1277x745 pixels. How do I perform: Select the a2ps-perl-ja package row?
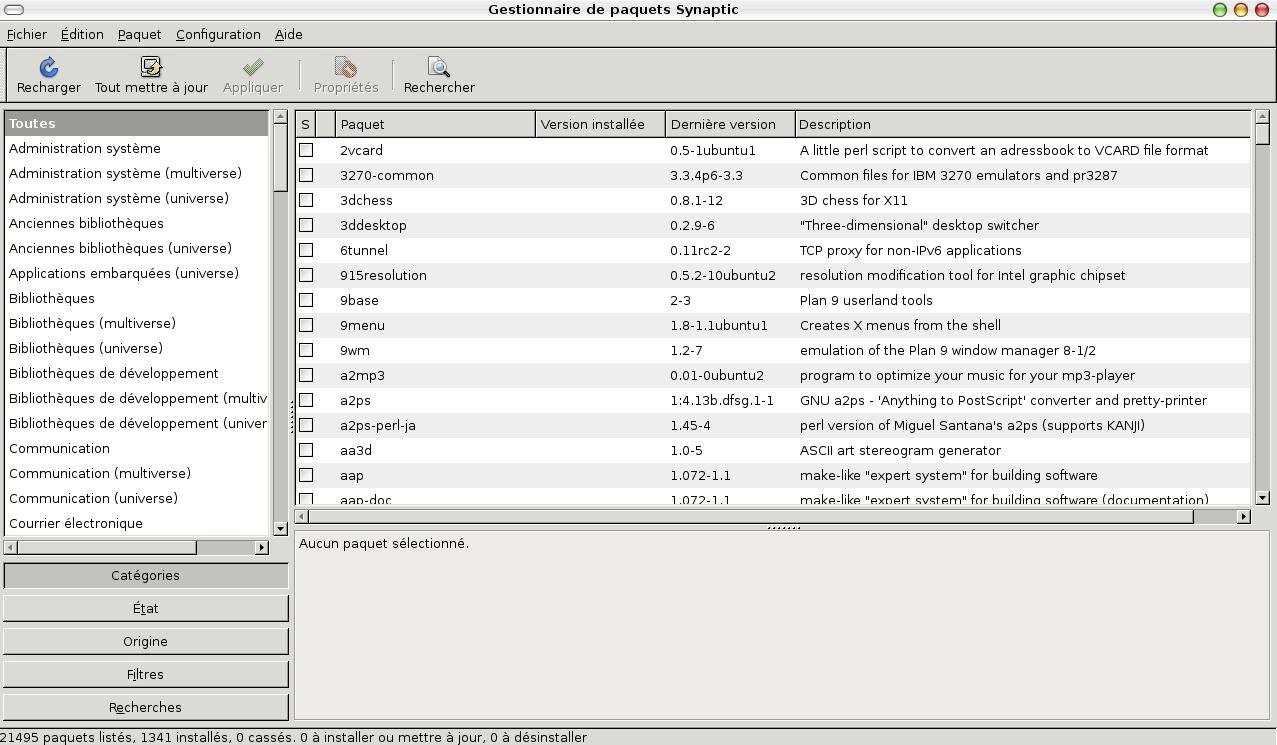[x=773, y=425]
